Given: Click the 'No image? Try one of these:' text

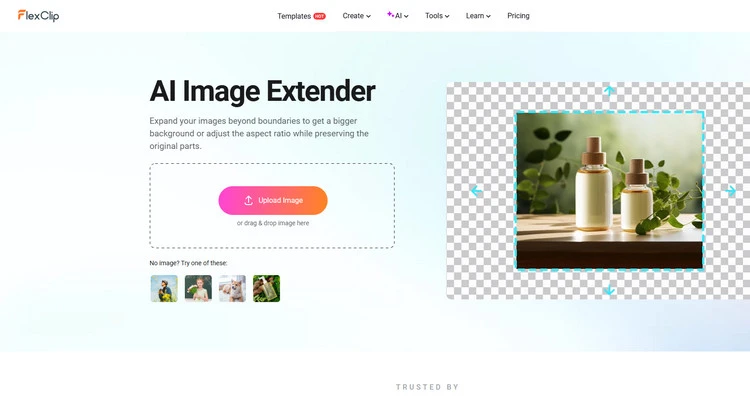Looking at the screenshot, I should (188, 263).
